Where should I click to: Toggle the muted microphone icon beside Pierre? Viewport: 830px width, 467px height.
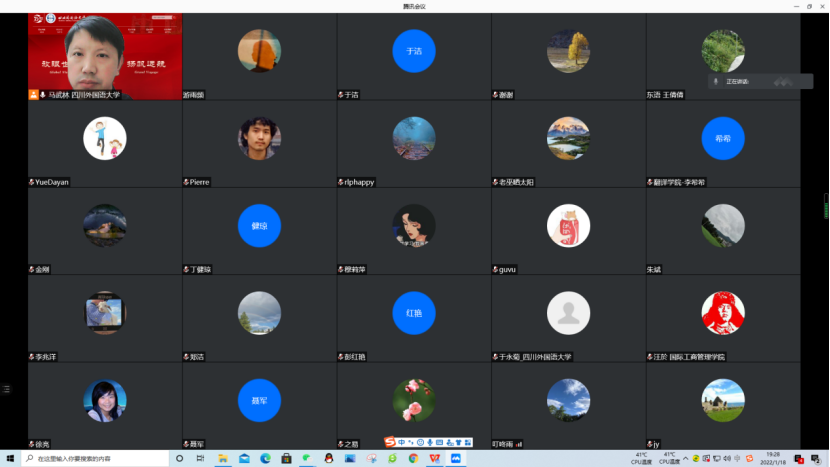[186, 183]
